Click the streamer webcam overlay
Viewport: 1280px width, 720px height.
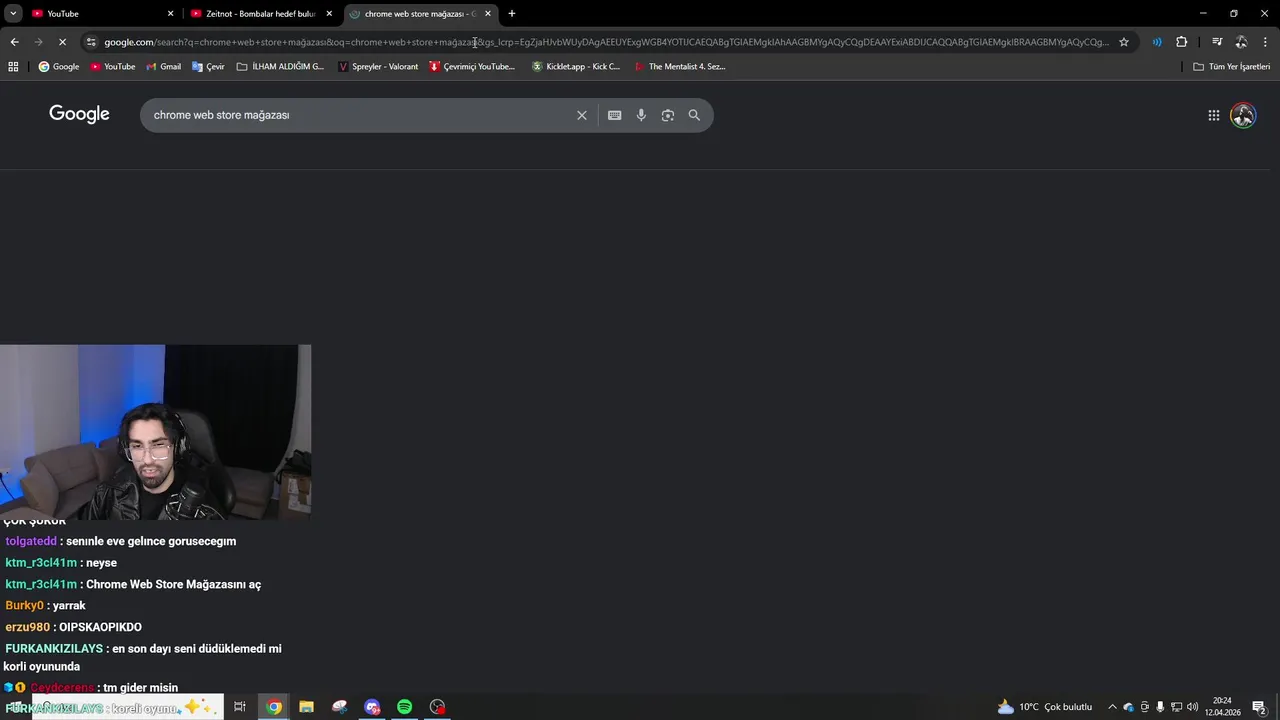(155, 432)
